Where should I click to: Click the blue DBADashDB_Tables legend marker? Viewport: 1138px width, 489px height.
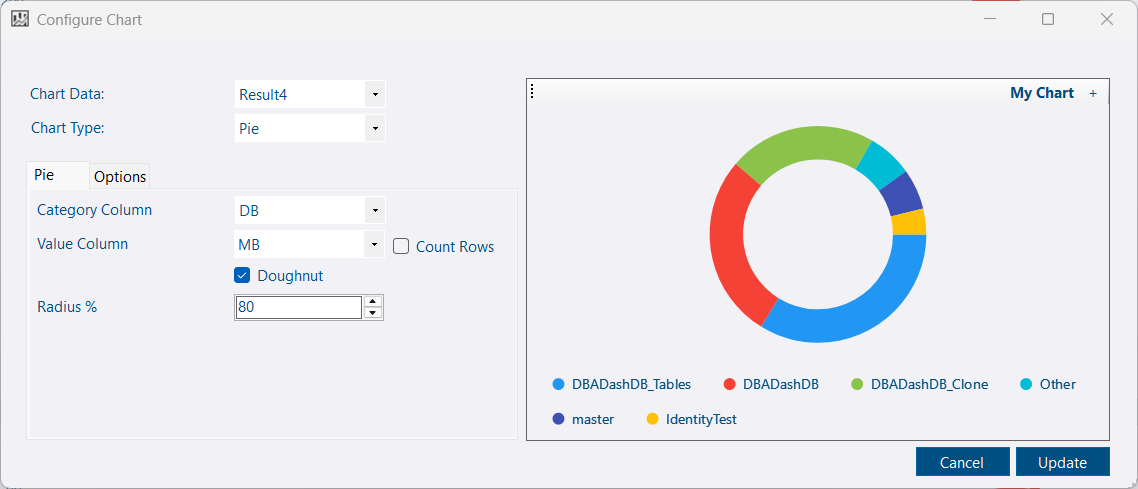pos(559,384)
